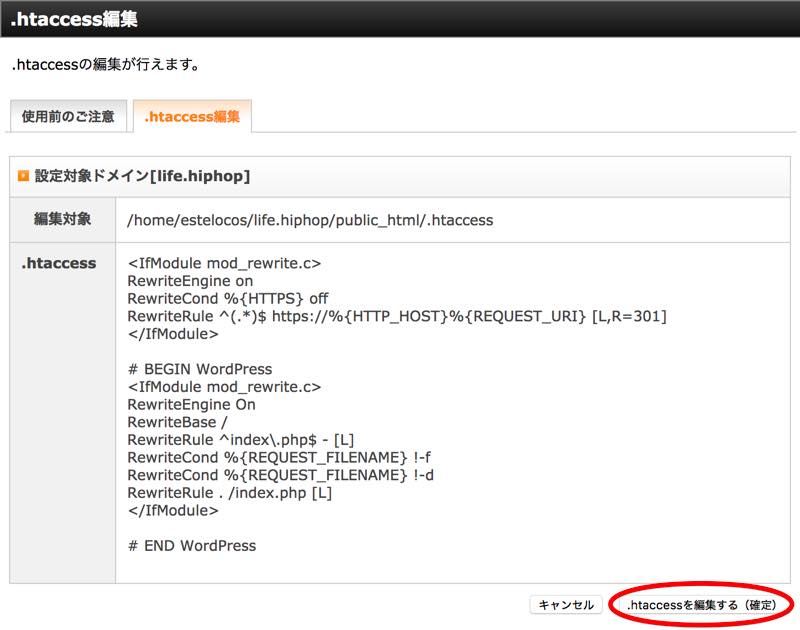This screenshot has height=630, width=800.
Task: Click the # BEGIN WordPress comment line
Action: 200,369
